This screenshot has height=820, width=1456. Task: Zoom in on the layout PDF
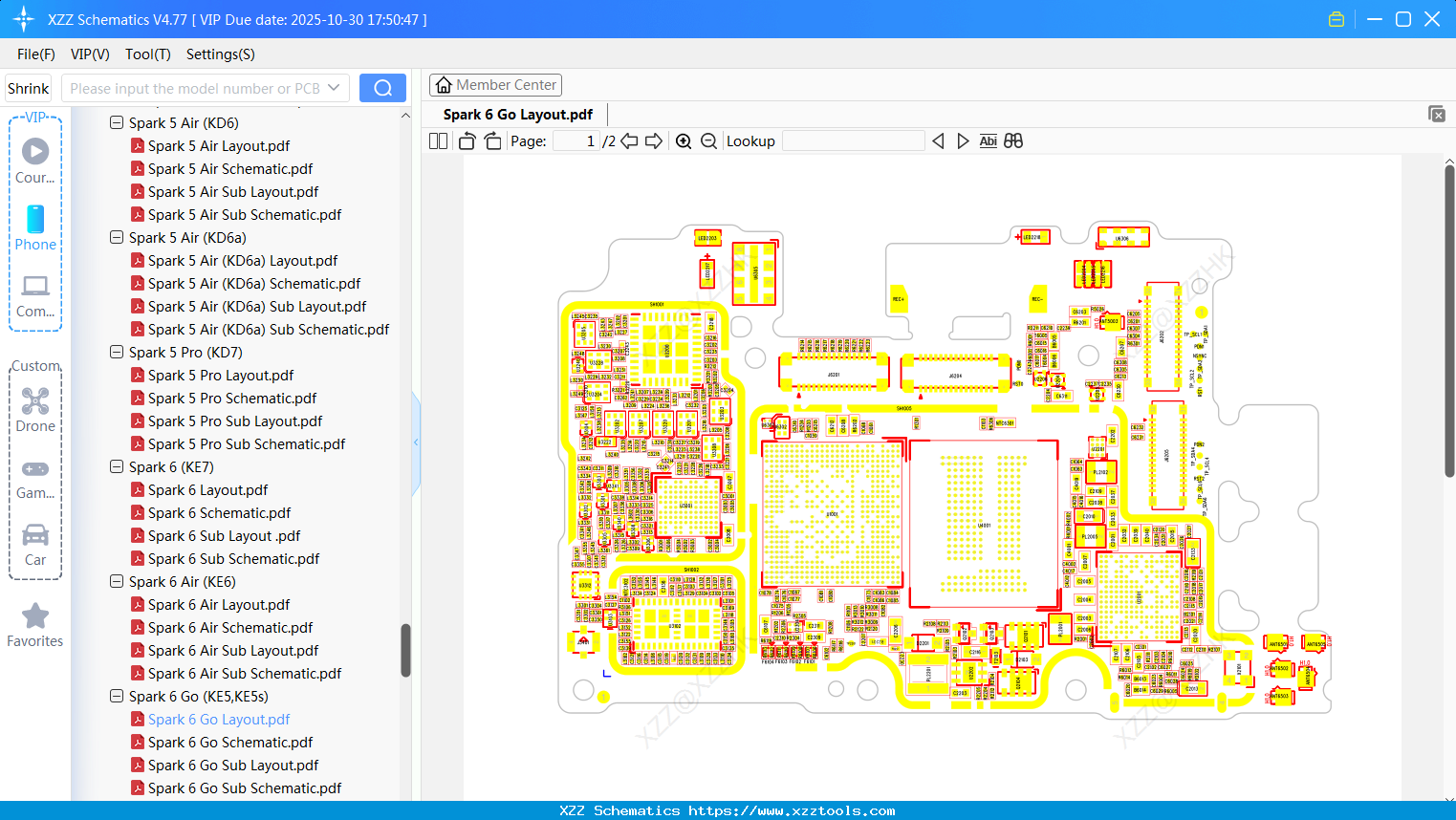coord(684,140)
